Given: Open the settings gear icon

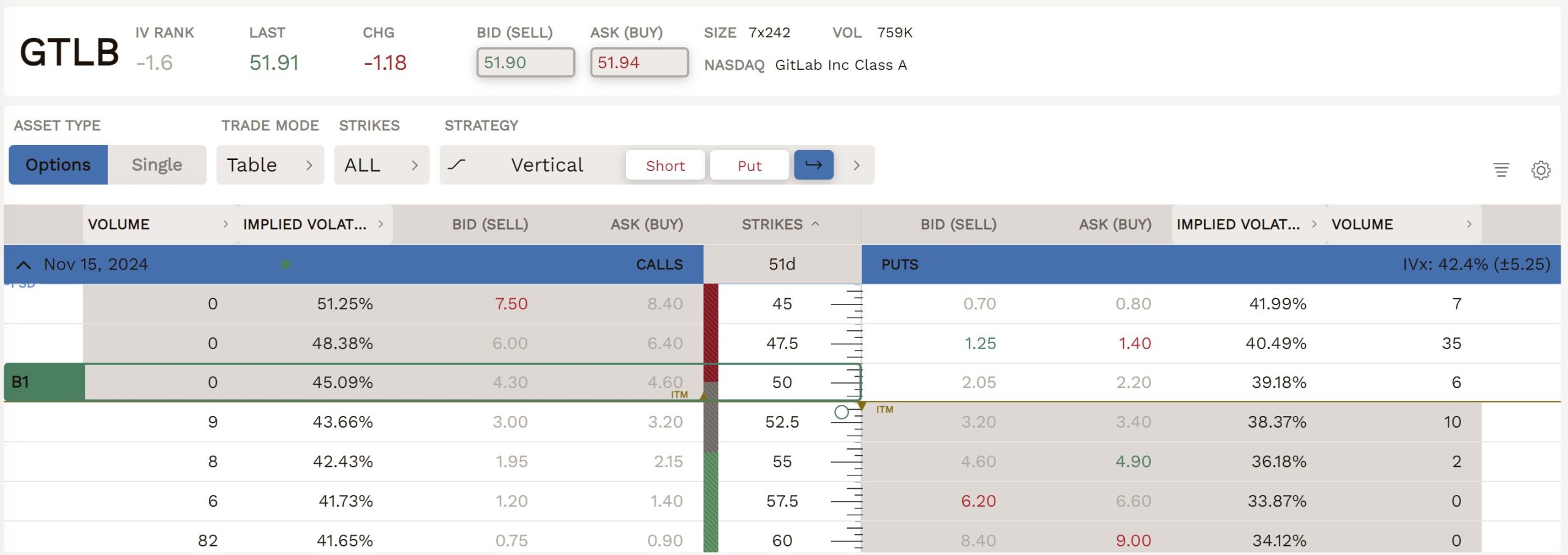Looking at the screenshot, I should (1540, 170).
